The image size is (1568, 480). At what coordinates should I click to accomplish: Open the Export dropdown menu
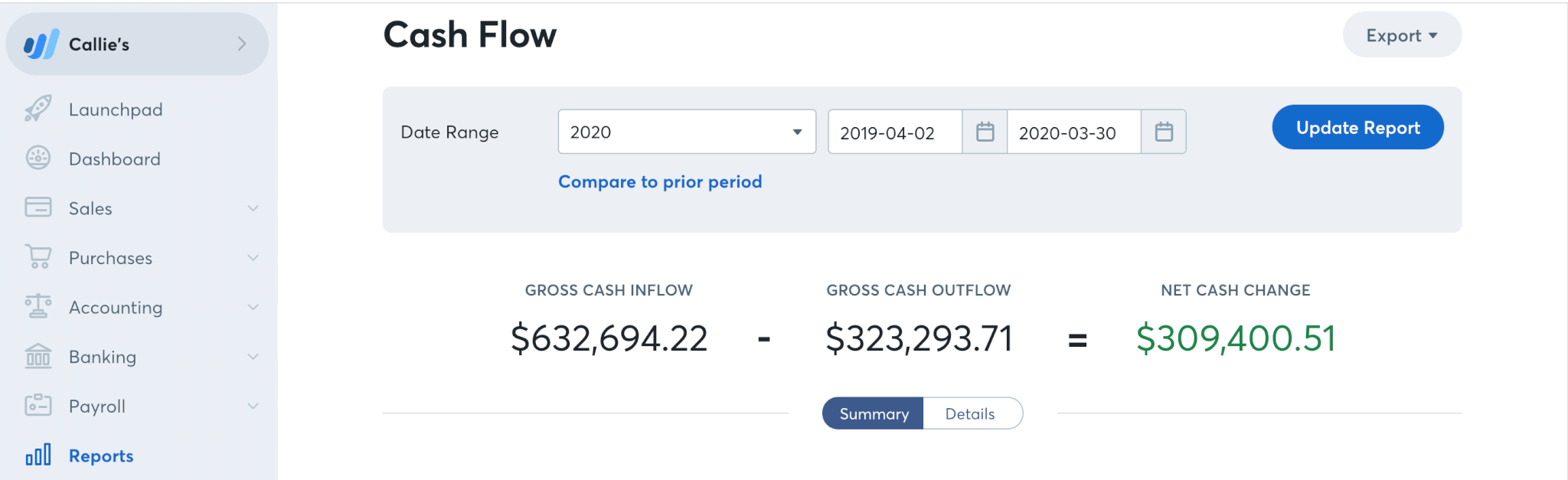point(1402,35)
